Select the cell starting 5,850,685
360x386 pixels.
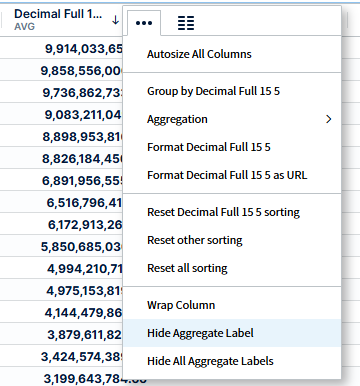[61, 247]
